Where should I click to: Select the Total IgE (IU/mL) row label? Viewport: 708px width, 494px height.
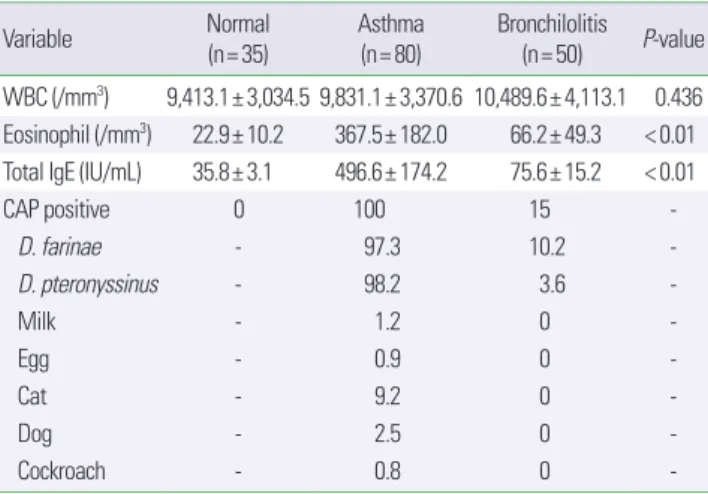click(x=72, y=172)
